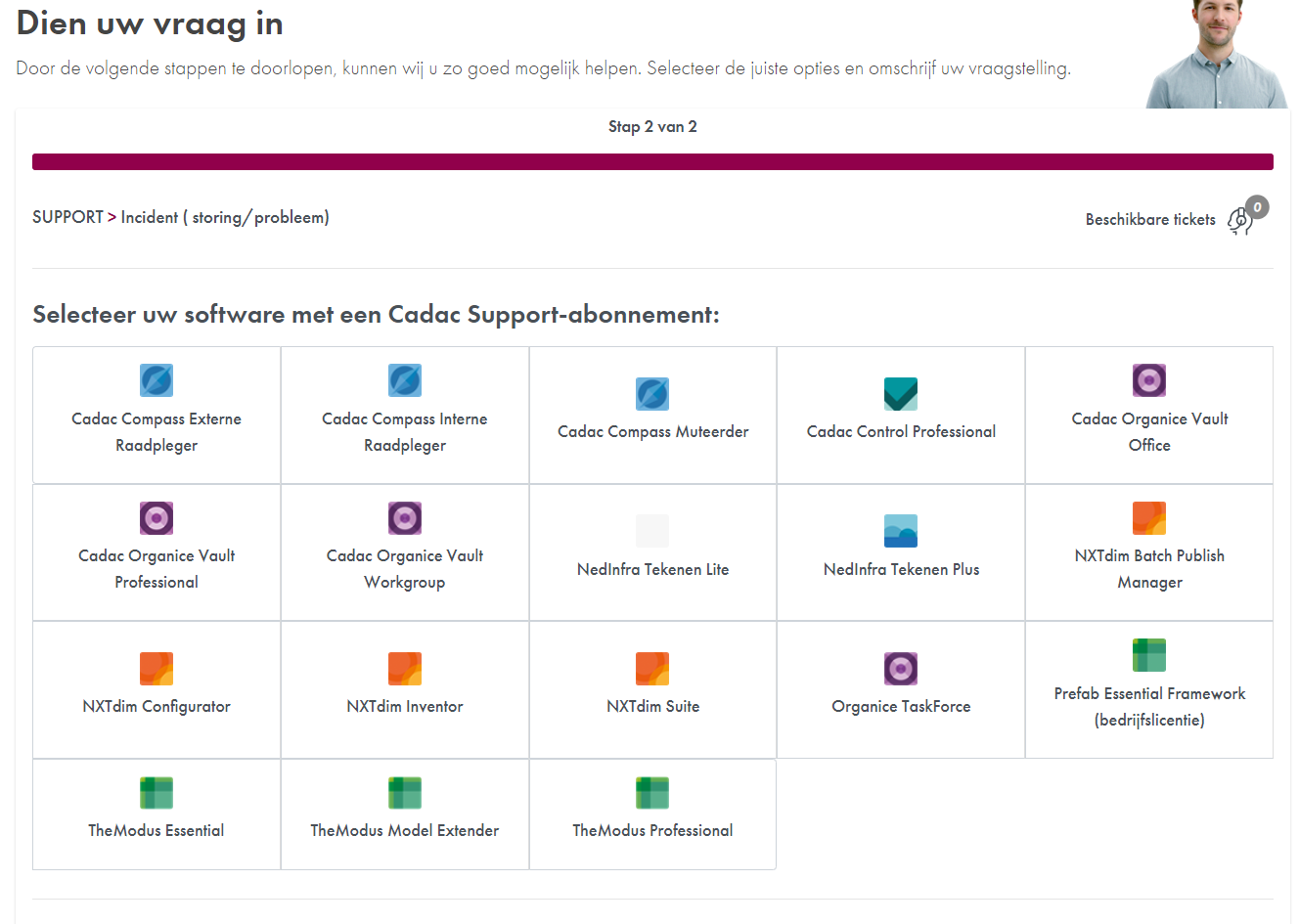The height and width of the screenshot is (924, 1299).
Task: Click the Dien uw vraag in heading
Action: tap(150, 22)
